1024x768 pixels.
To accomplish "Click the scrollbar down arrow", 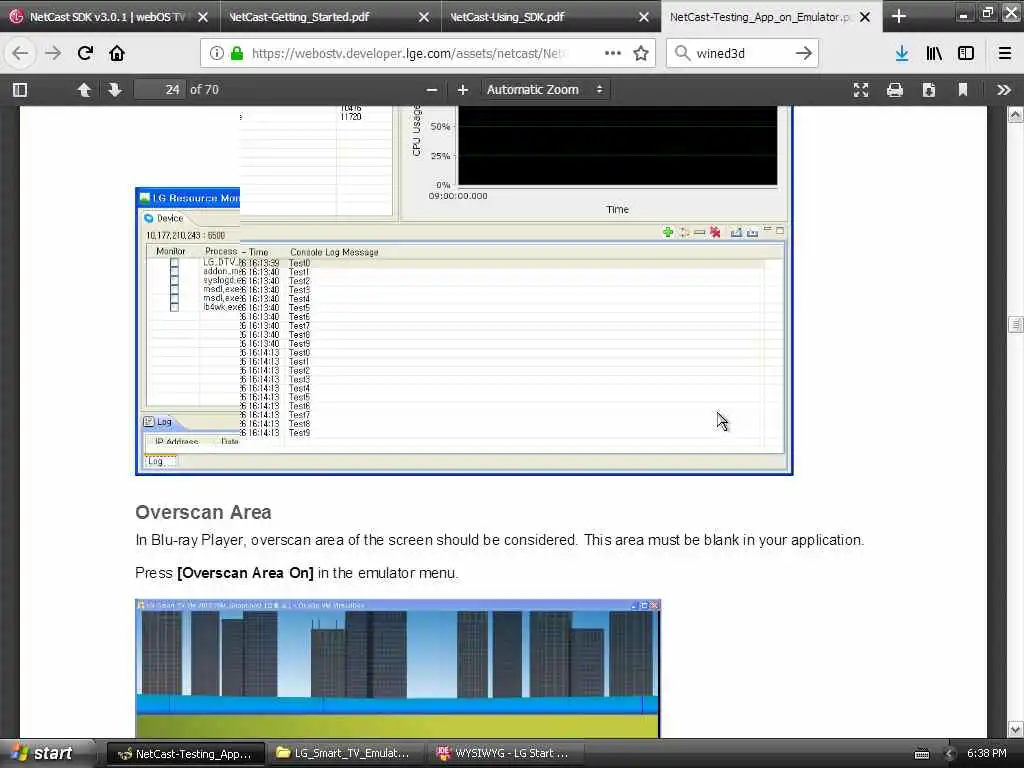I will (x=1015, y=729).
